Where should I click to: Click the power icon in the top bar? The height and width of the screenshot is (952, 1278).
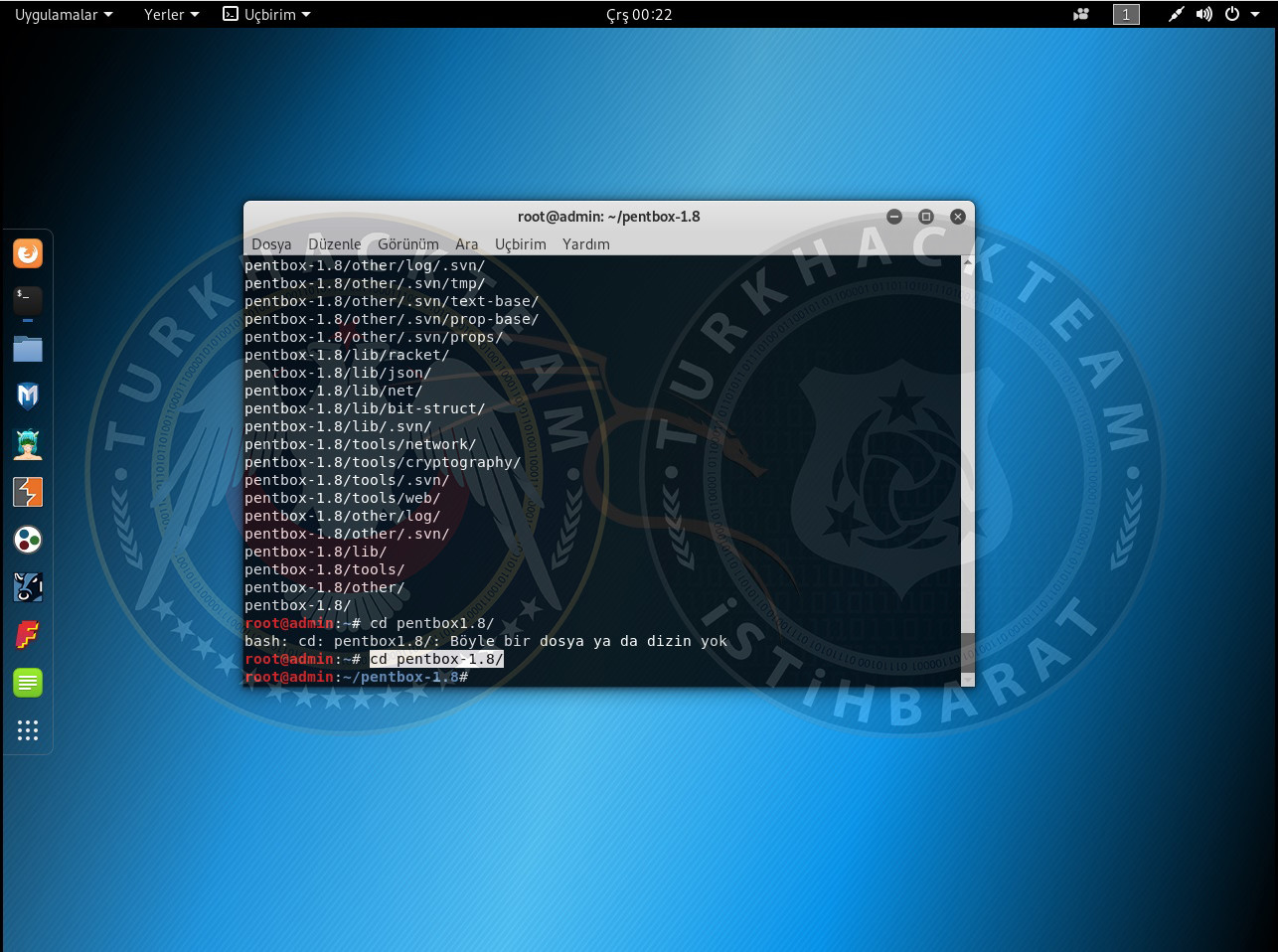click(1232, 15)
